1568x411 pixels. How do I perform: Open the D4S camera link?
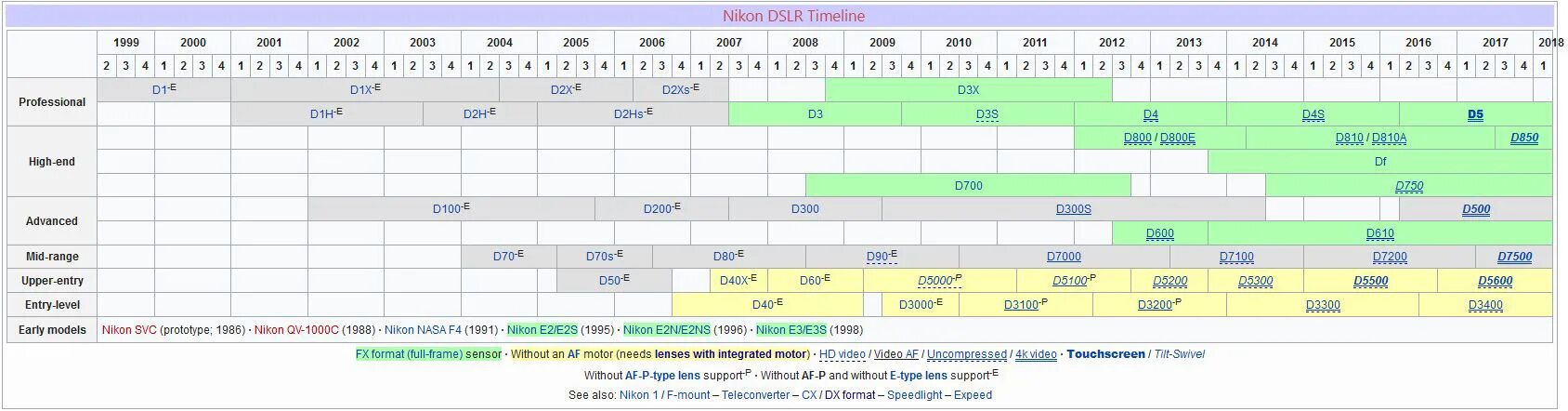[x=1313, y=114]
